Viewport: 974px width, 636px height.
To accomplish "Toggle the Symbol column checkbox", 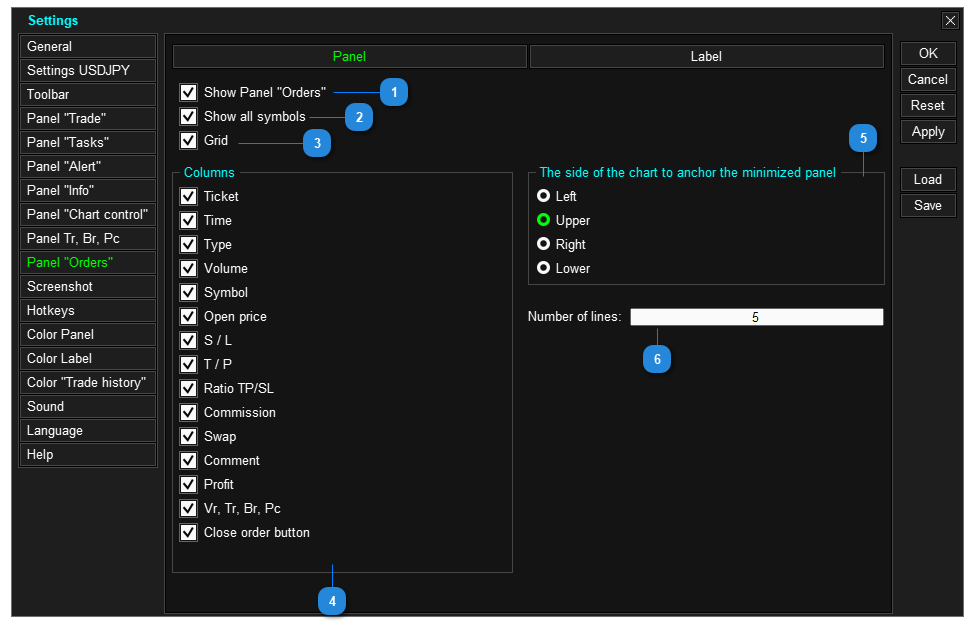I will click(188, 293).
